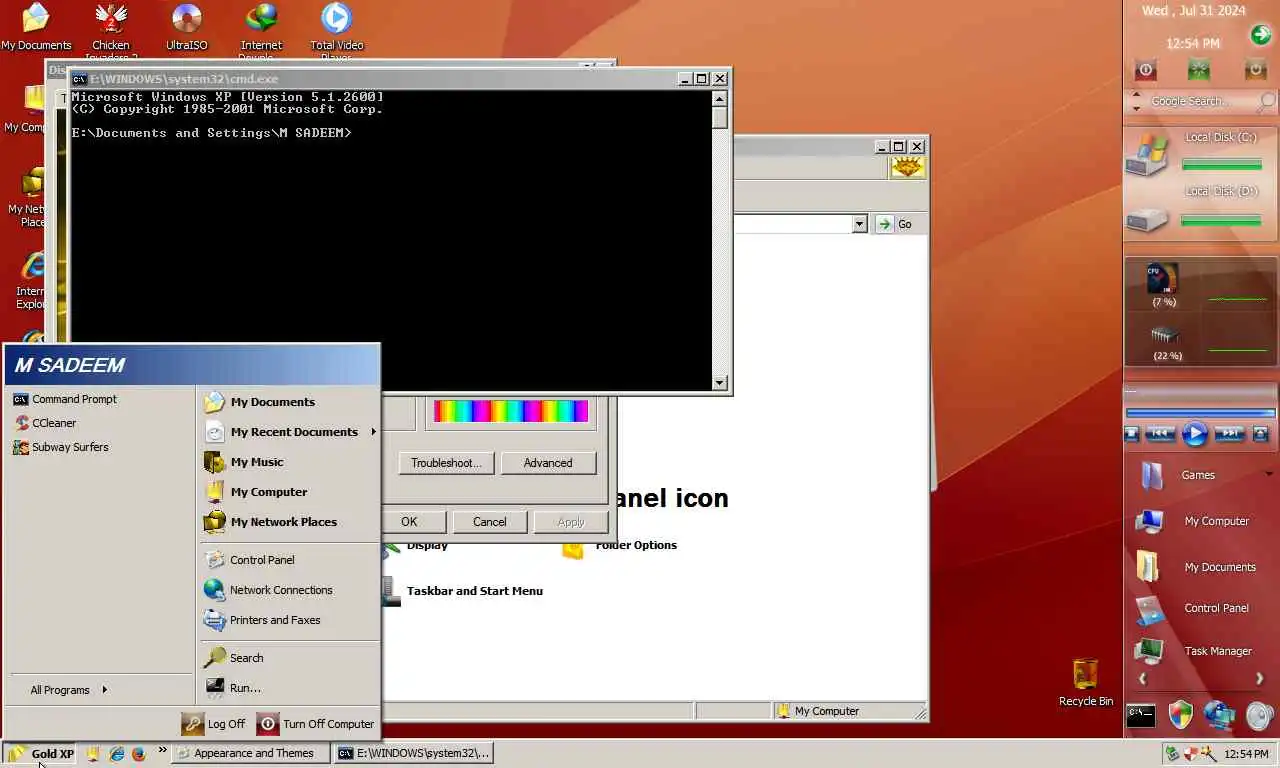Screen dimensions: 1280x768
Task: Click the security shield icon in the sidebar's bottom row
Action: (1181, 715)
